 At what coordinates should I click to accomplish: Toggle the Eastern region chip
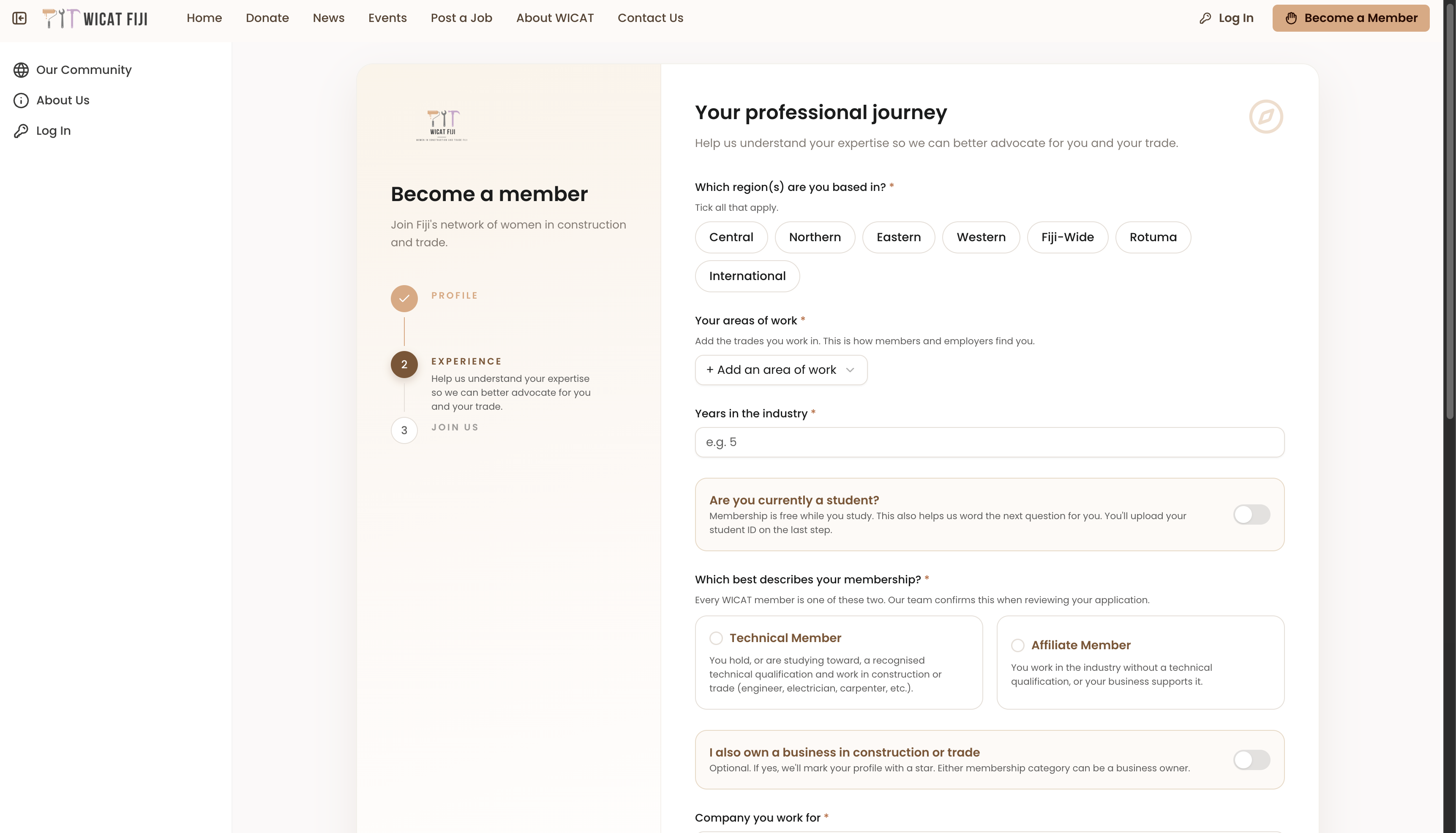pos(898,237)
